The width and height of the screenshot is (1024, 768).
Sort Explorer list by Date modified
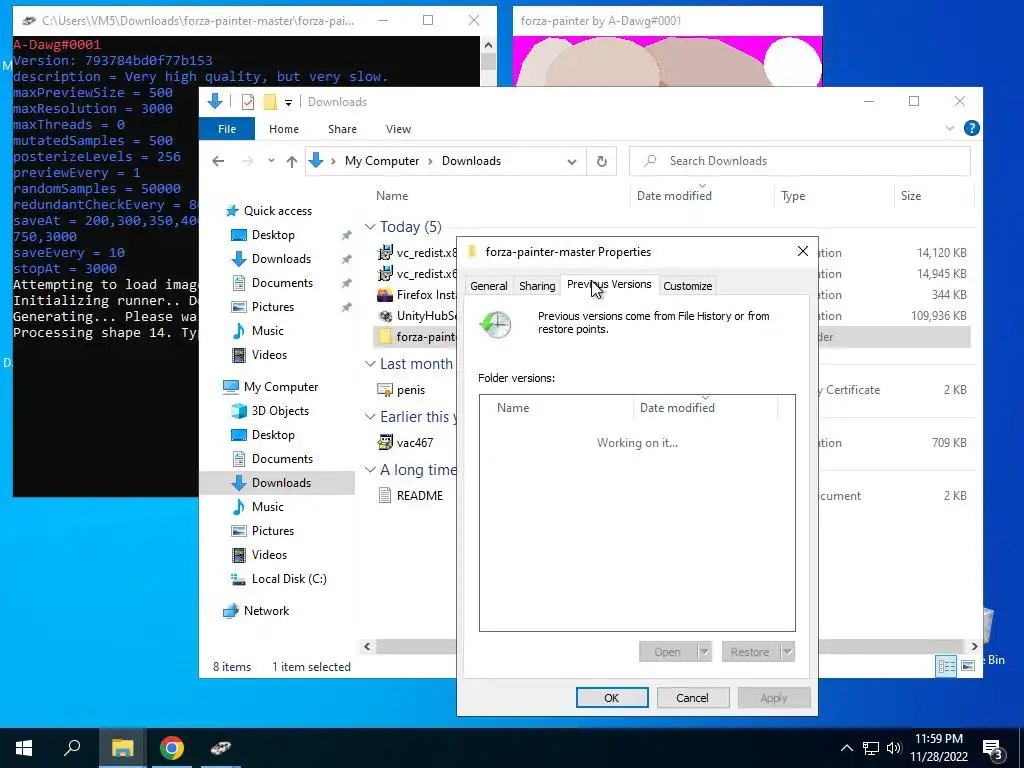(x=674, y=196)
